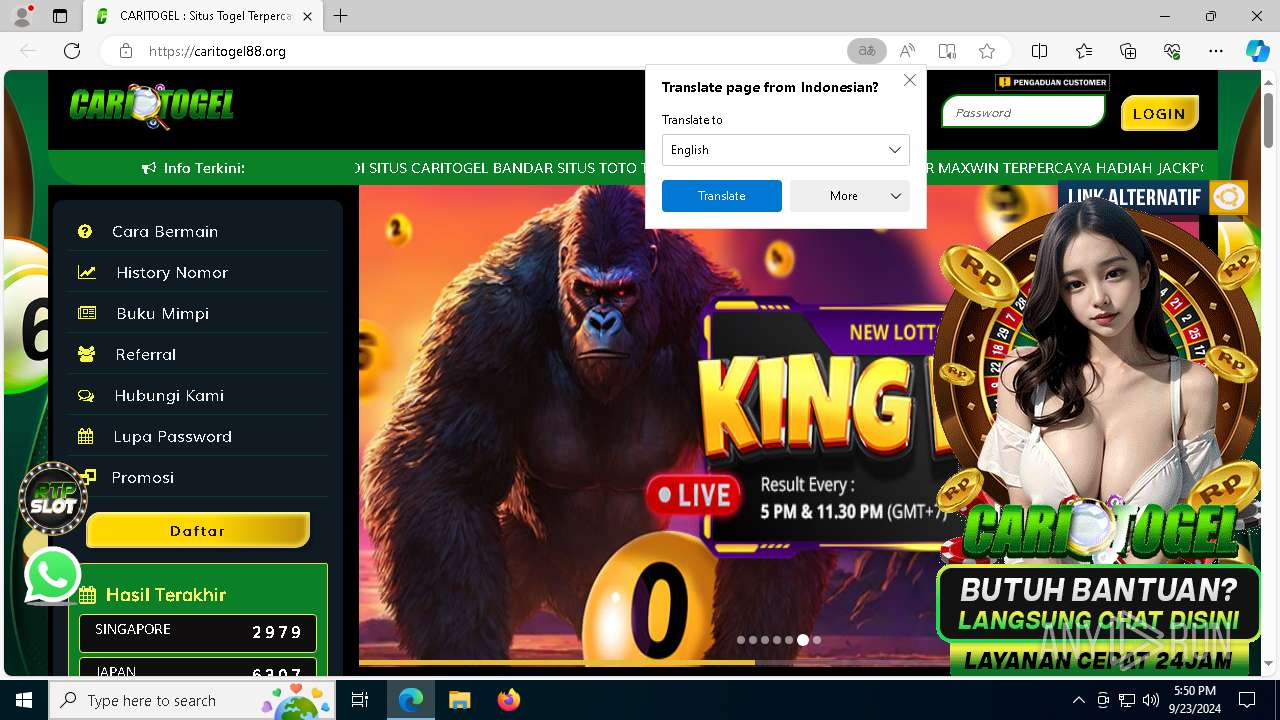Click the Edge profile icon
The width and height of the screenshot is (1280, 720).
pos(22,16)
